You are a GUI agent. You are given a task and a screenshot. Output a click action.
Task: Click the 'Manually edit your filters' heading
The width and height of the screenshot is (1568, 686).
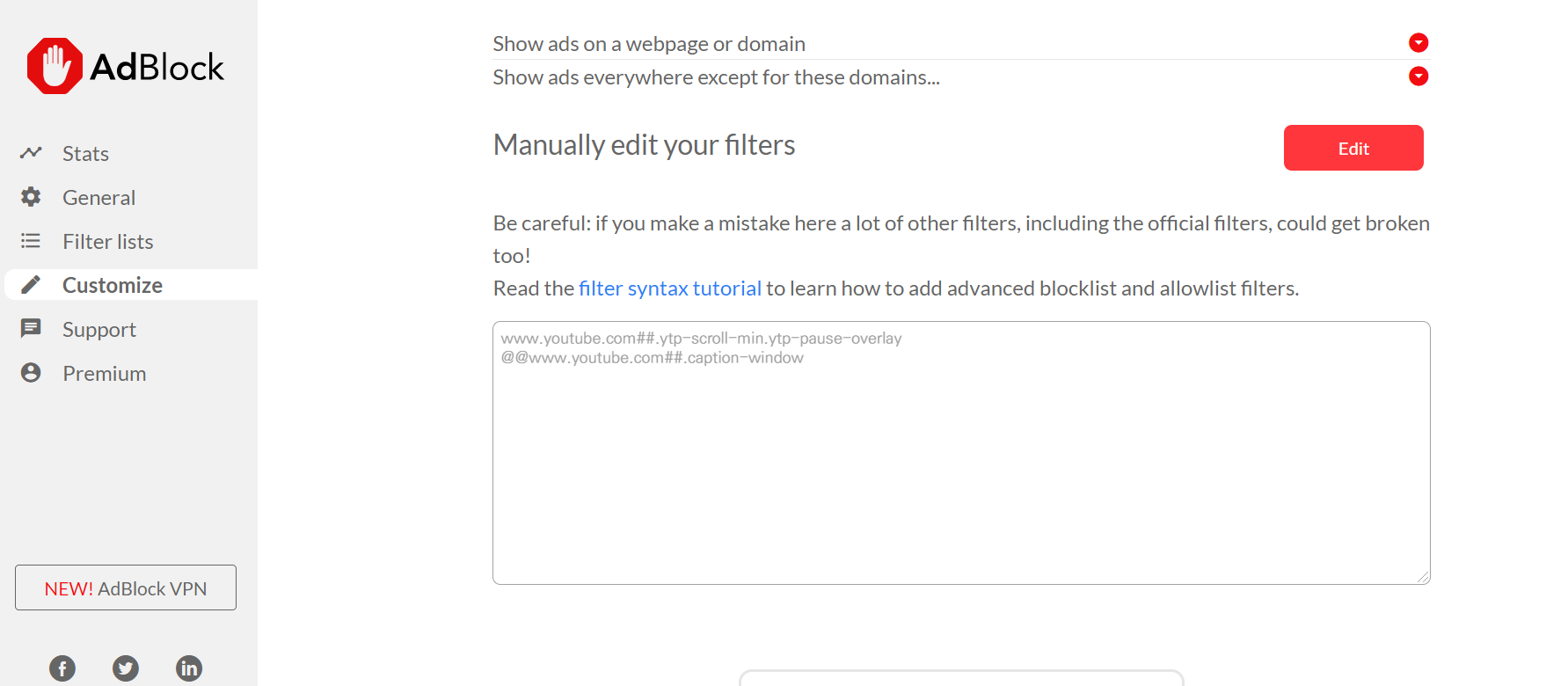coord(644,145)
